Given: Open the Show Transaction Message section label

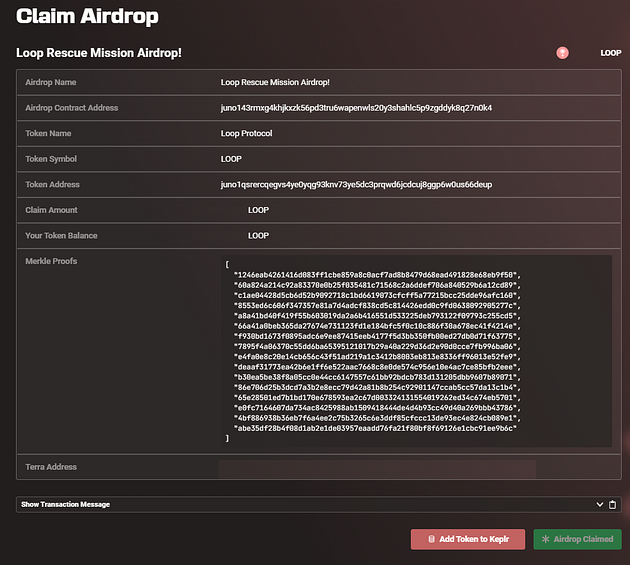Looking at the screenshot, I should click(x=65, y=504).
